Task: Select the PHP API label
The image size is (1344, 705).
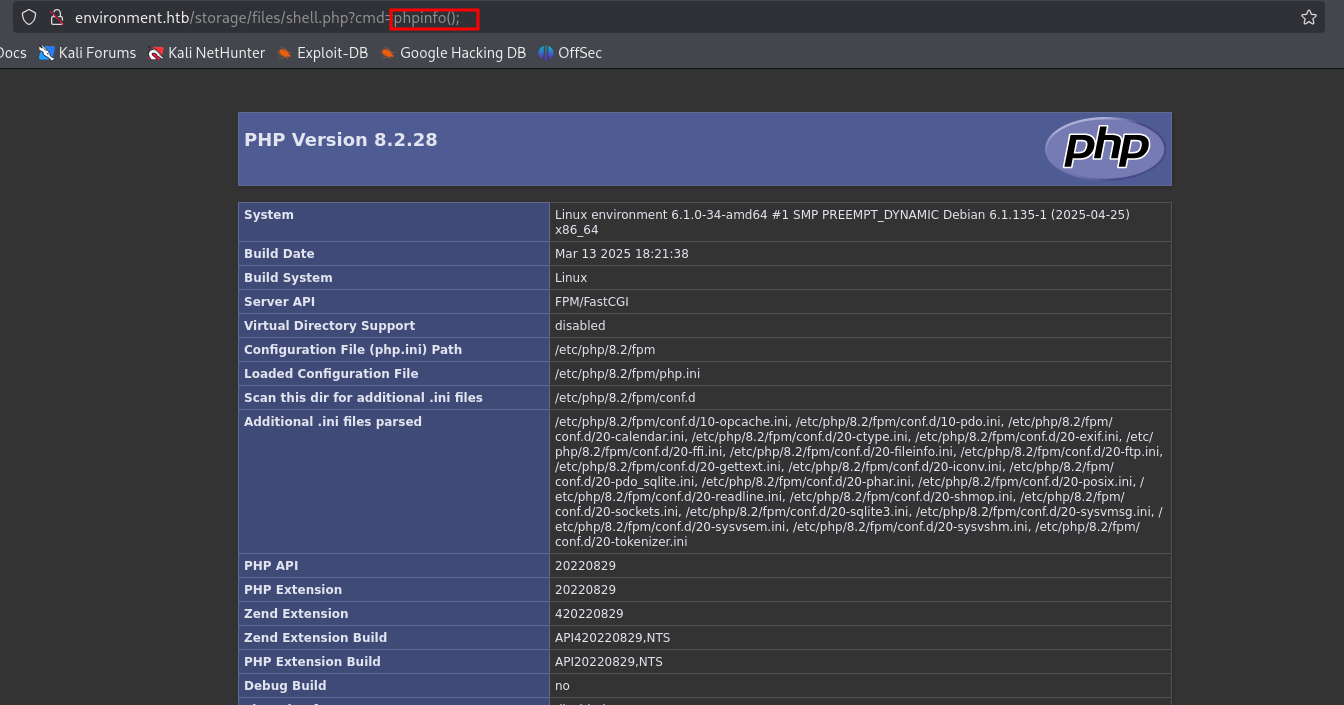Action: (x=271, y=566)
